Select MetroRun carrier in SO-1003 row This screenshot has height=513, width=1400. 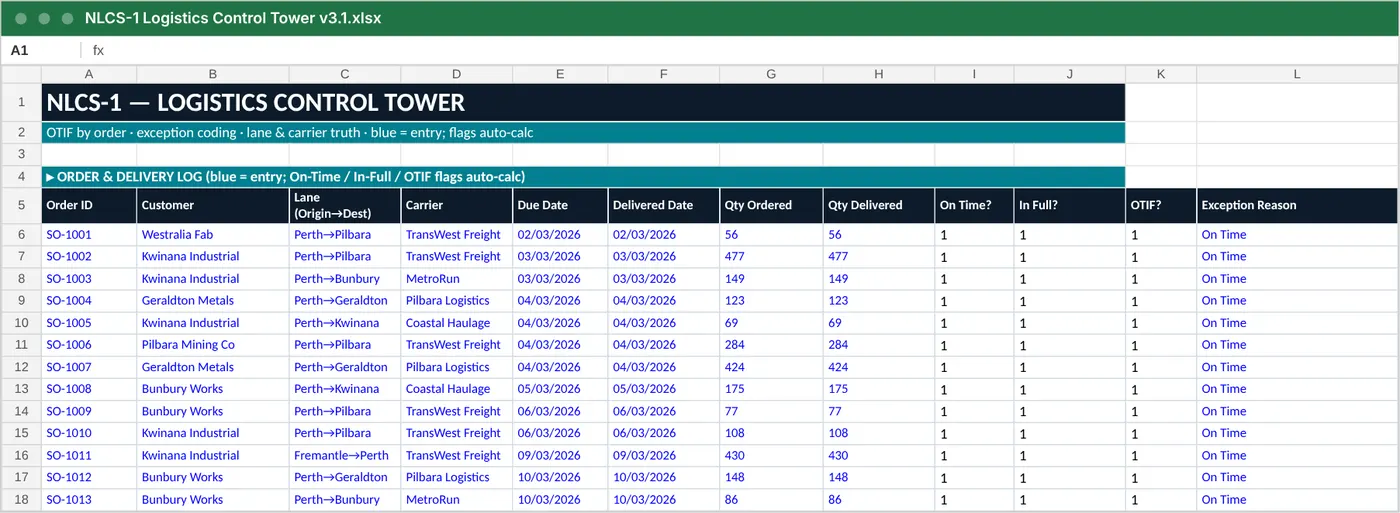(x=457, y=279)
